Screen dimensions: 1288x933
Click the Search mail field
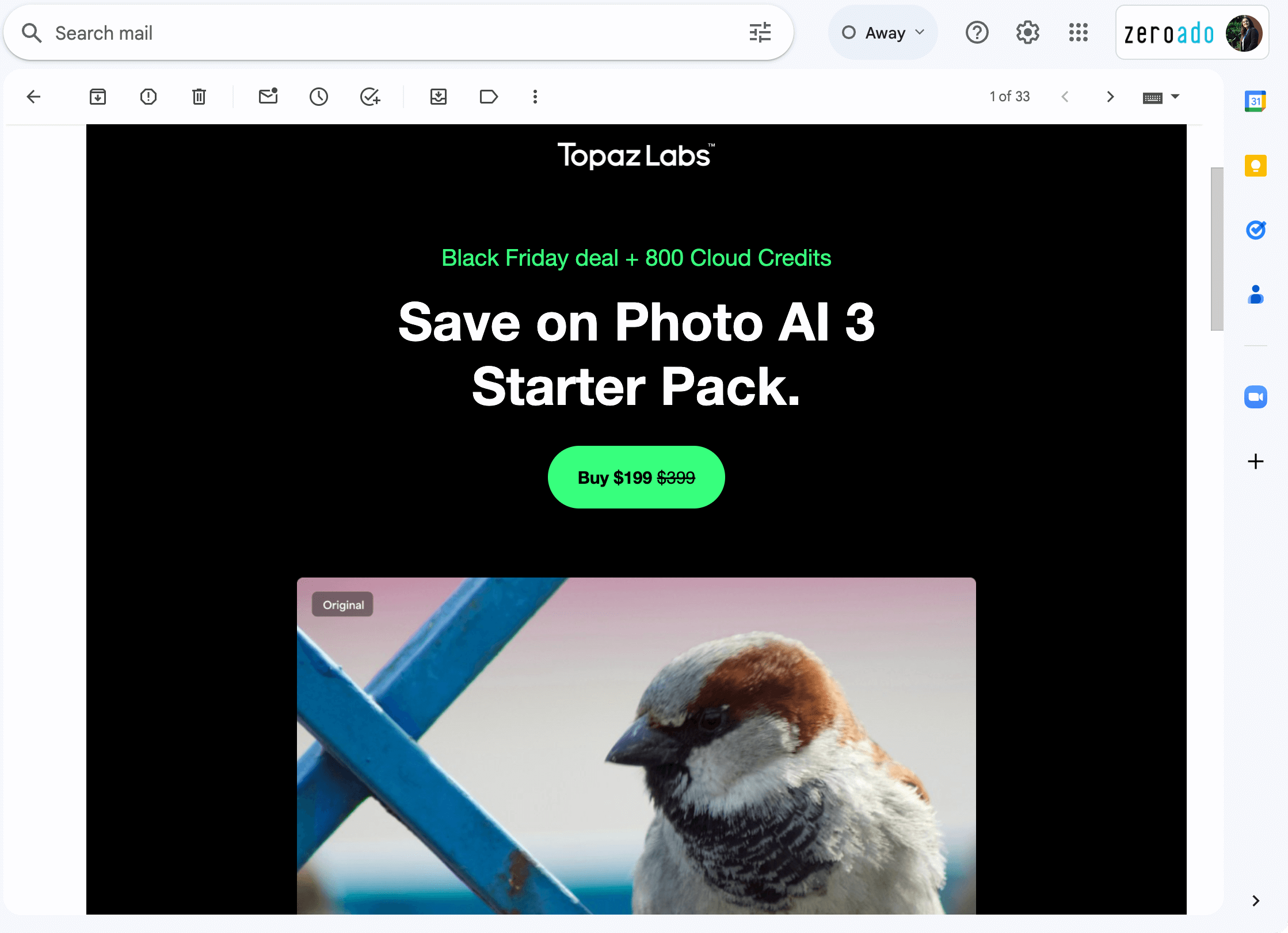230,33
